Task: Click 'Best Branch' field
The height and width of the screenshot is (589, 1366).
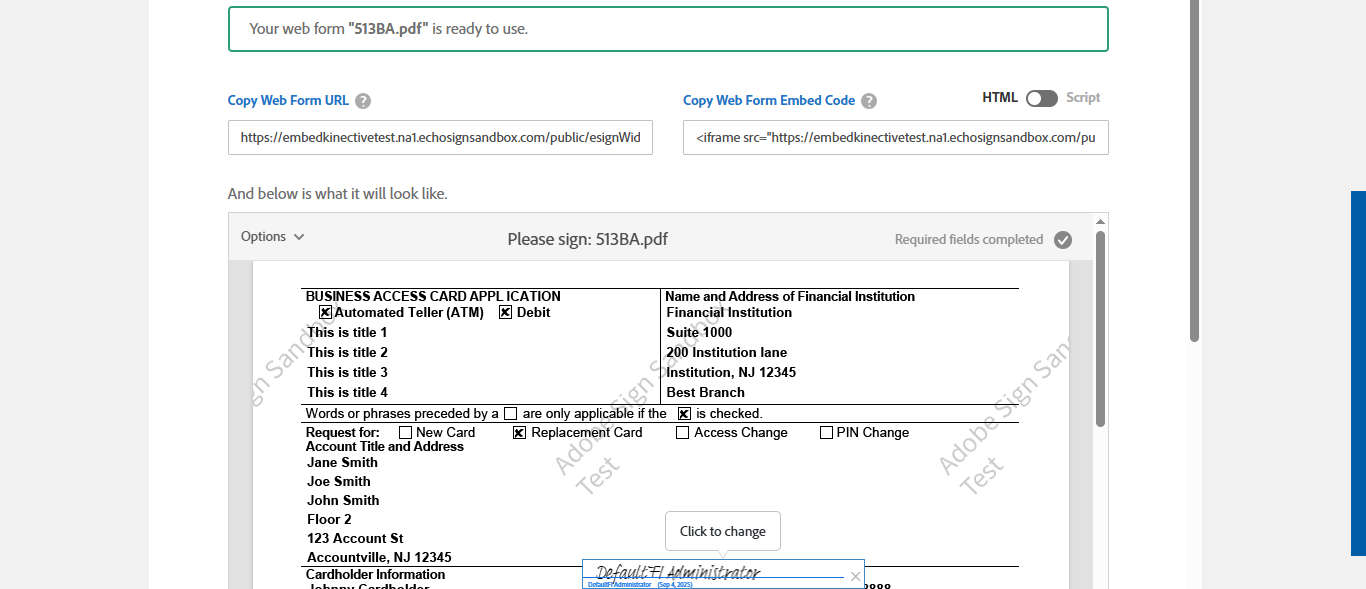Action: click(x=705, y=392)
